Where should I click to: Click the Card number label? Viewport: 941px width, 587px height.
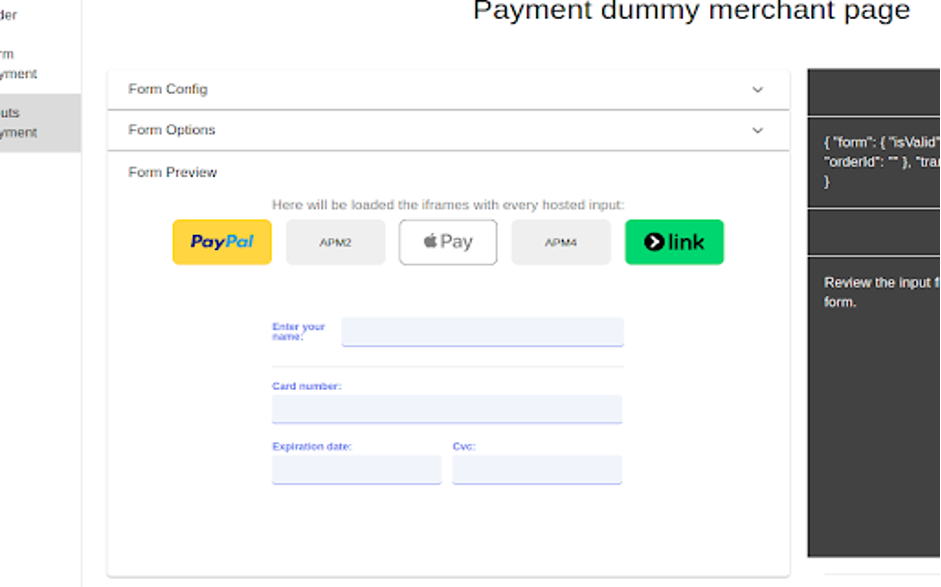pyautogui.click(x=307, y=386)
